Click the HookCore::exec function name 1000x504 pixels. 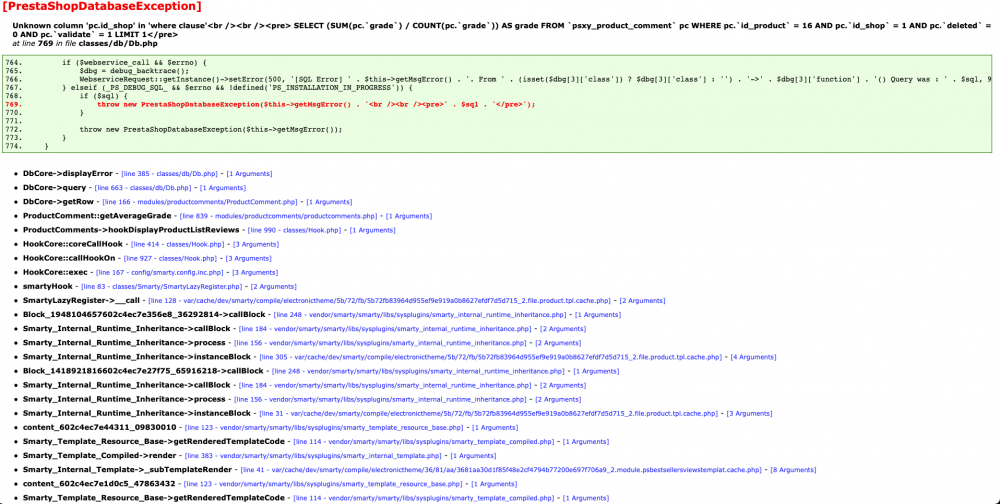(x=55, y=272)
